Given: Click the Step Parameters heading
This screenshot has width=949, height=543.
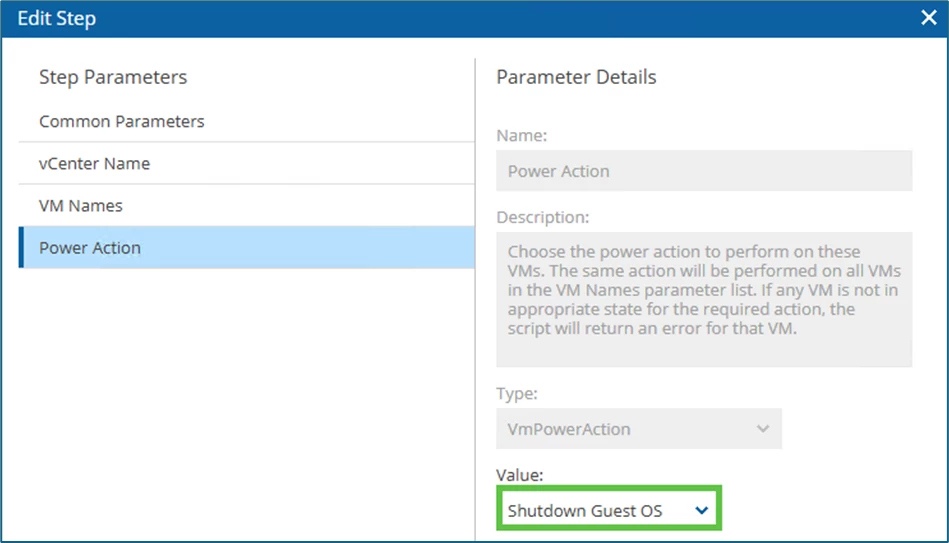Looking at the screenshot, I should (x=113, y=77).
